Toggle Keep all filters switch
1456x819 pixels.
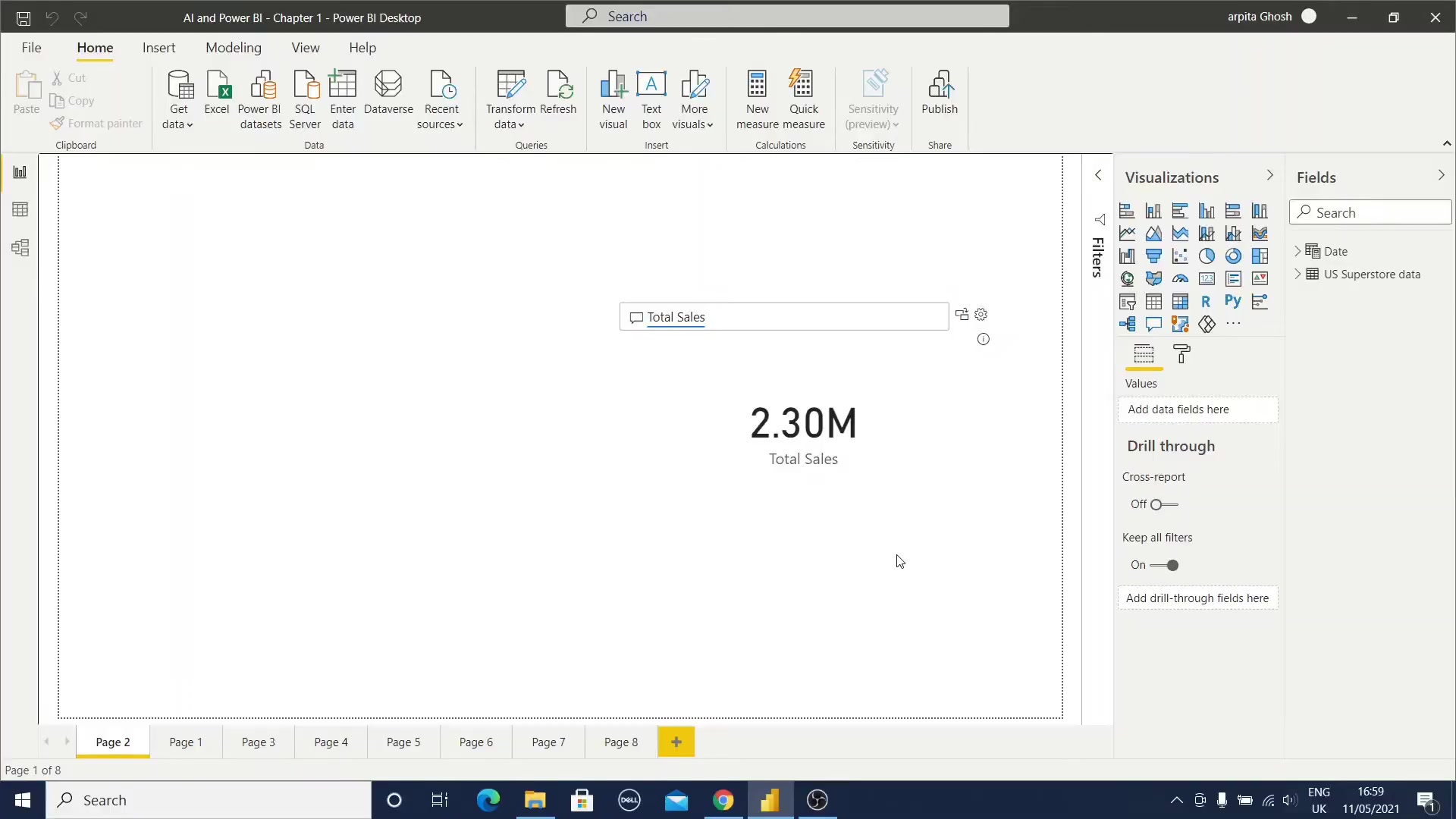click(x=1164, y=565)
